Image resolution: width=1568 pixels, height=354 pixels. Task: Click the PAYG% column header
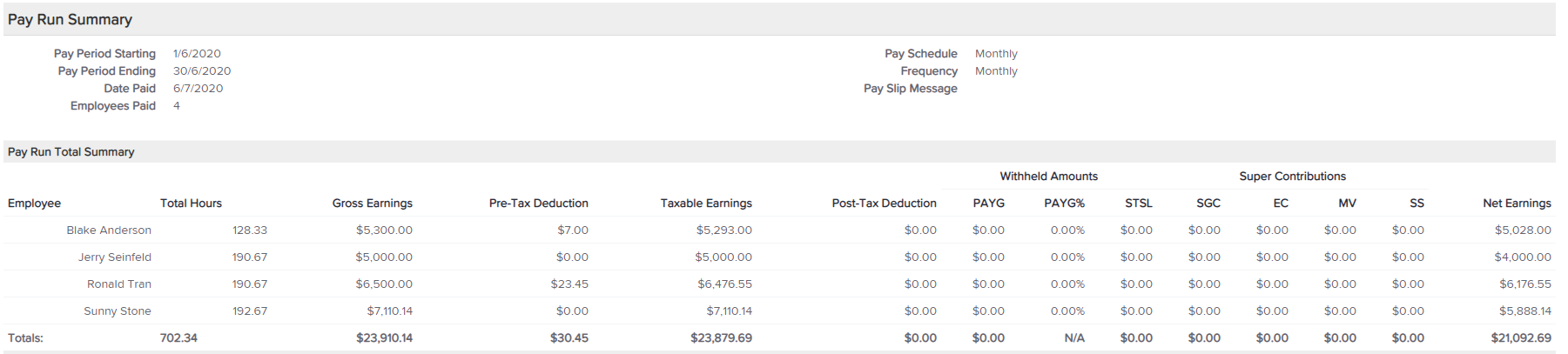pos(1064,203)
